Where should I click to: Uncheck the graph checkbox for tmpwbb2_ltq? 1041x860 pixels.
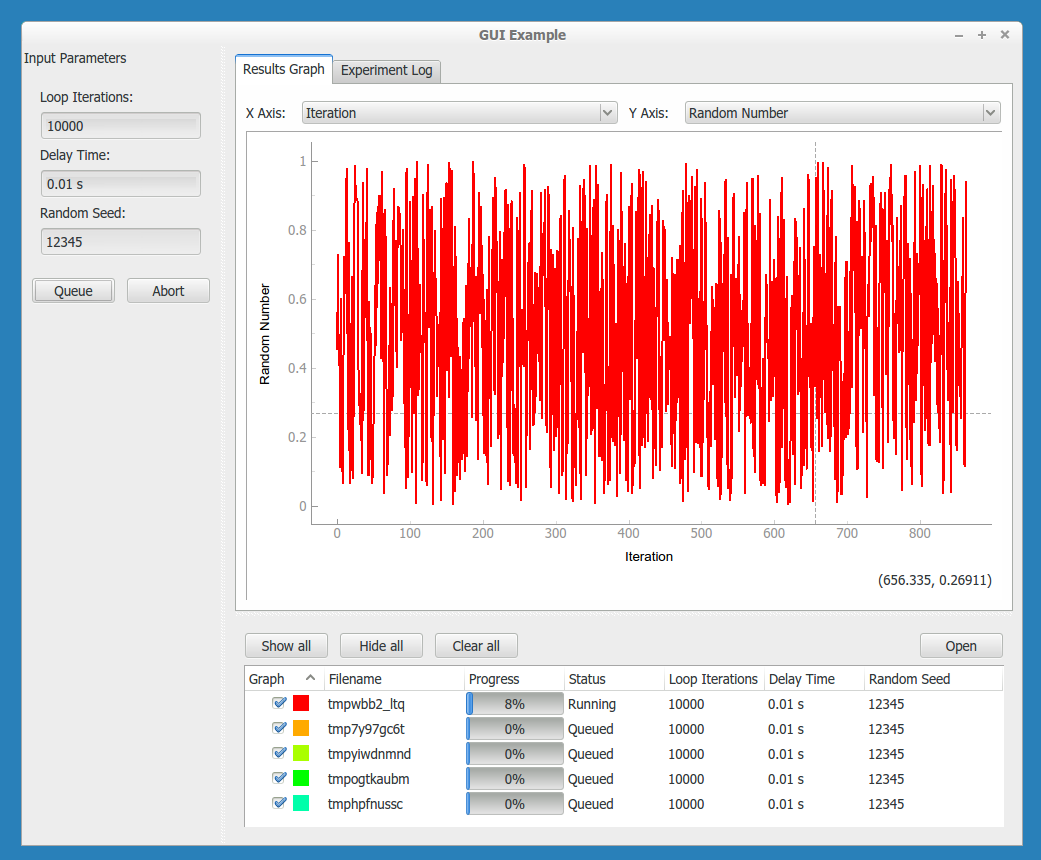[x=279, y=704]
